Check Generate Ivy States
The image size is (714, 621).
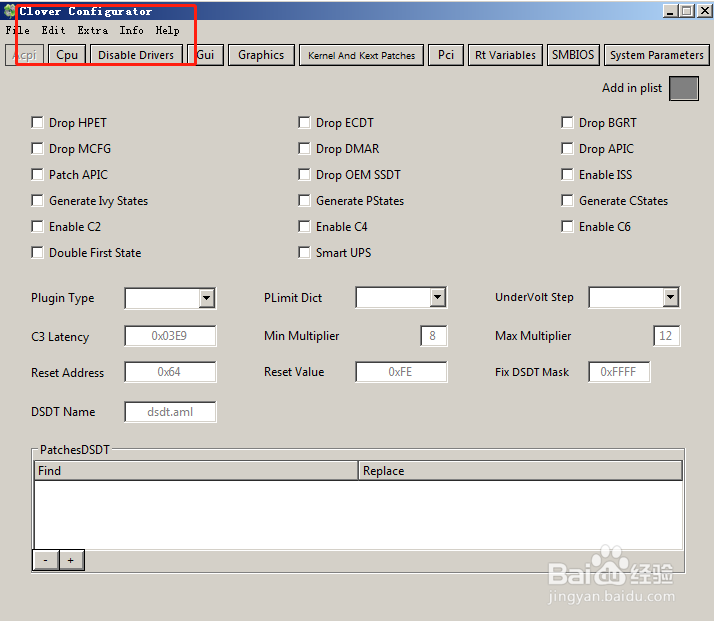click(x=37, y=200)
